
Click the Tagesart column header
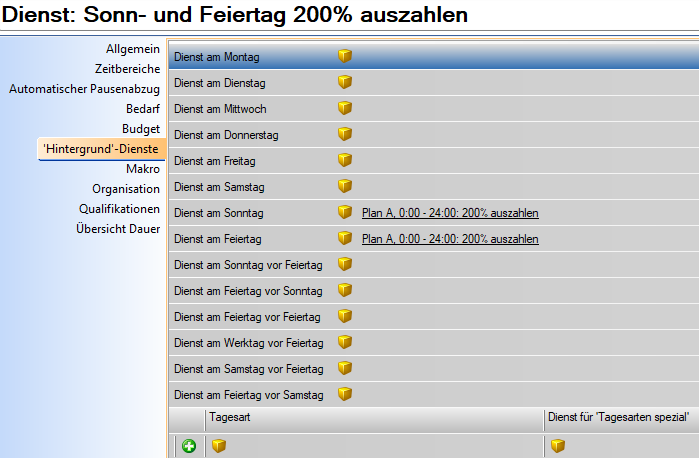pos(374,419)
